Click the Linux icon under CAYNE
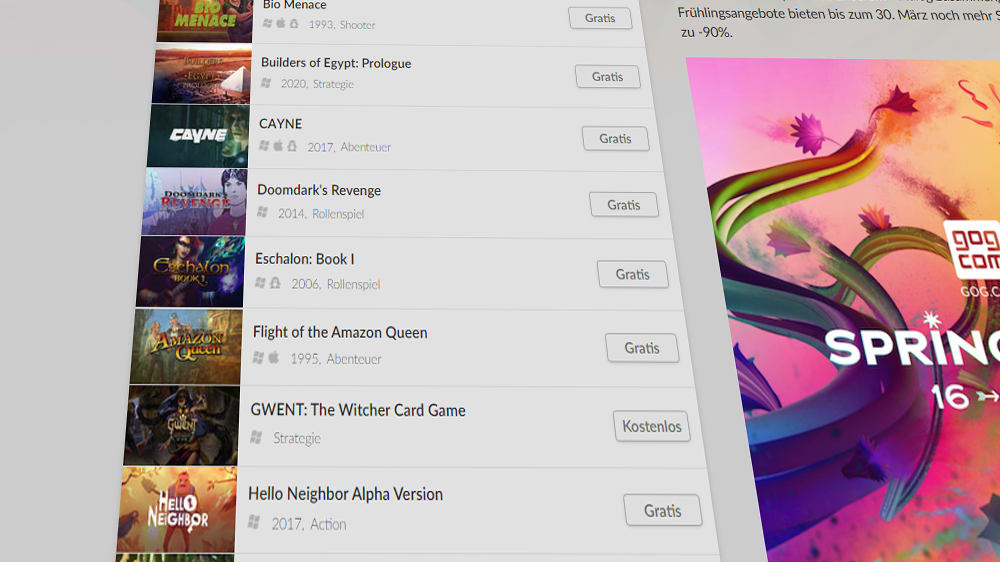 click(x=292, y=146)
